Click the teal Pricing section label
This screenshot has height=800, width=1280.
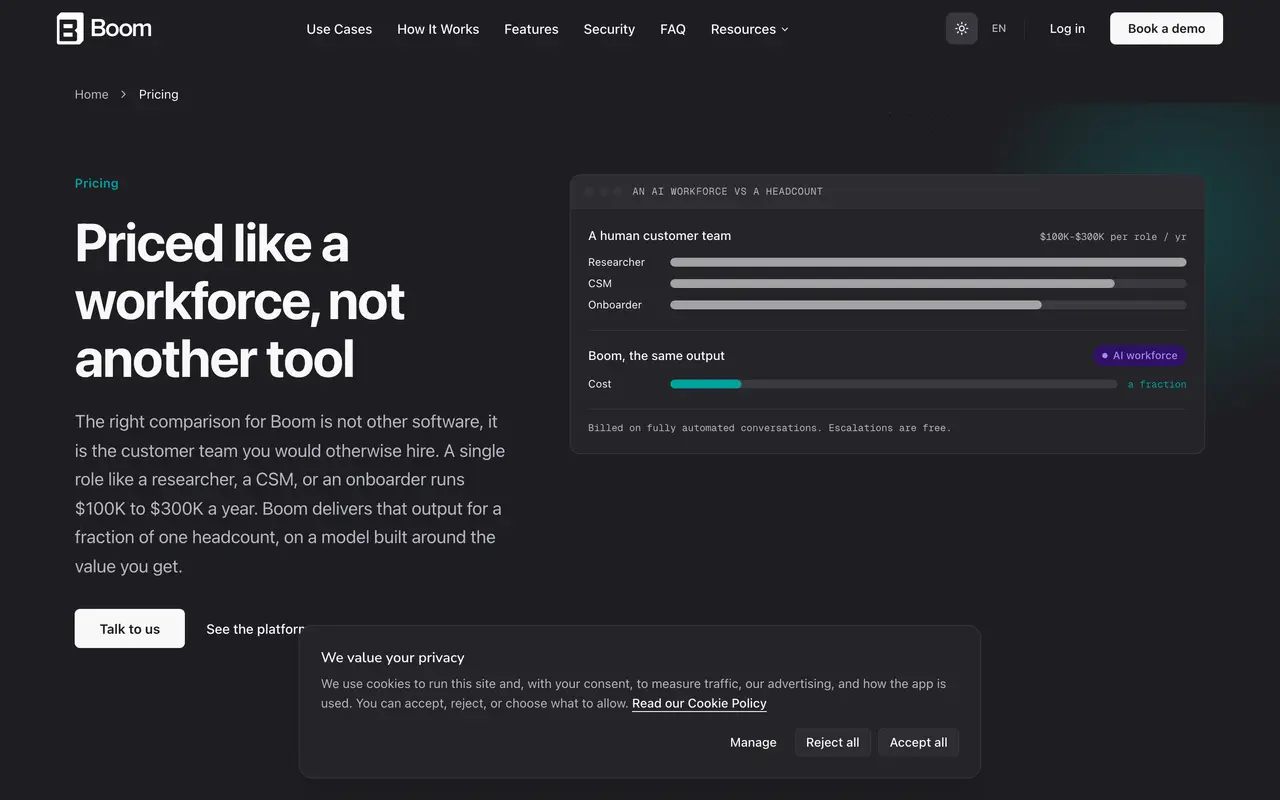pyautogui.click(x=97, y=183)
